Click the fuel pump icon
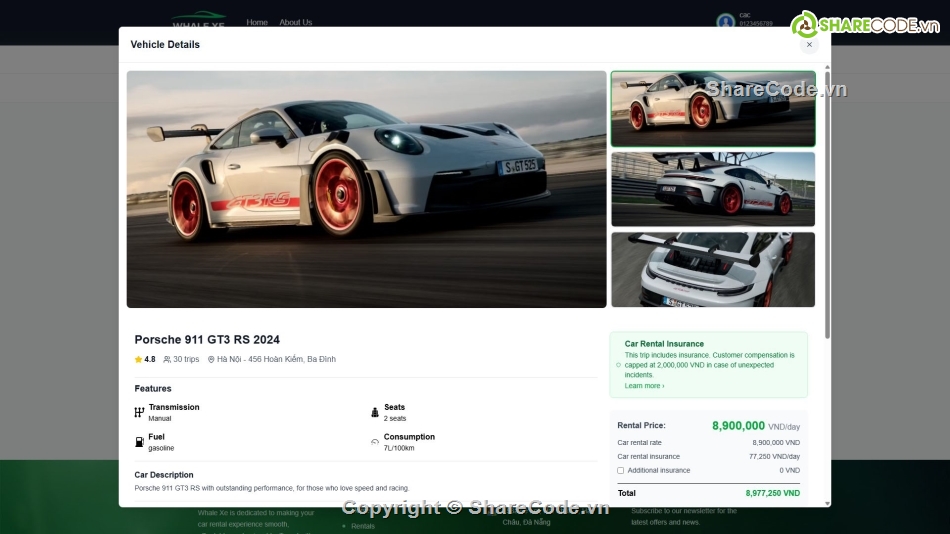The height and width of the screenshot is (534, 950). pos(139,442)
